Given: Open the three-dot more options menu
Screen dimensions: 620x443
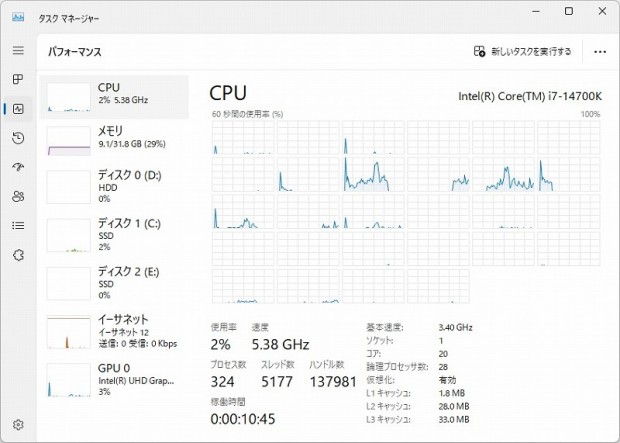Looking at the screenshot, I should click(x=599, y=51).
